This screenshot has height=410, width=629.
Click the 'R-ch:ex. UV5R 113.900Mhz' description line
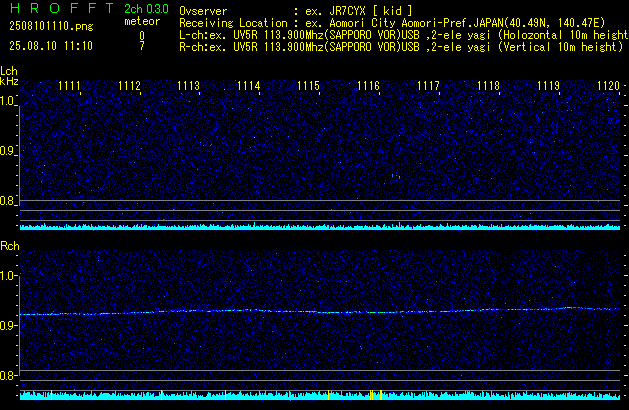tap(401, 47)
